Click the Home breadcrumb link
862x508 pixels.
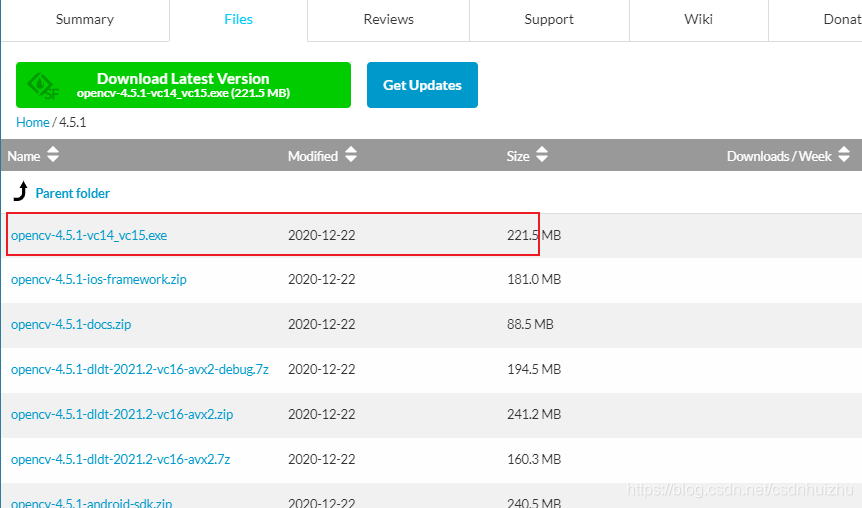[x=32, y=122]
